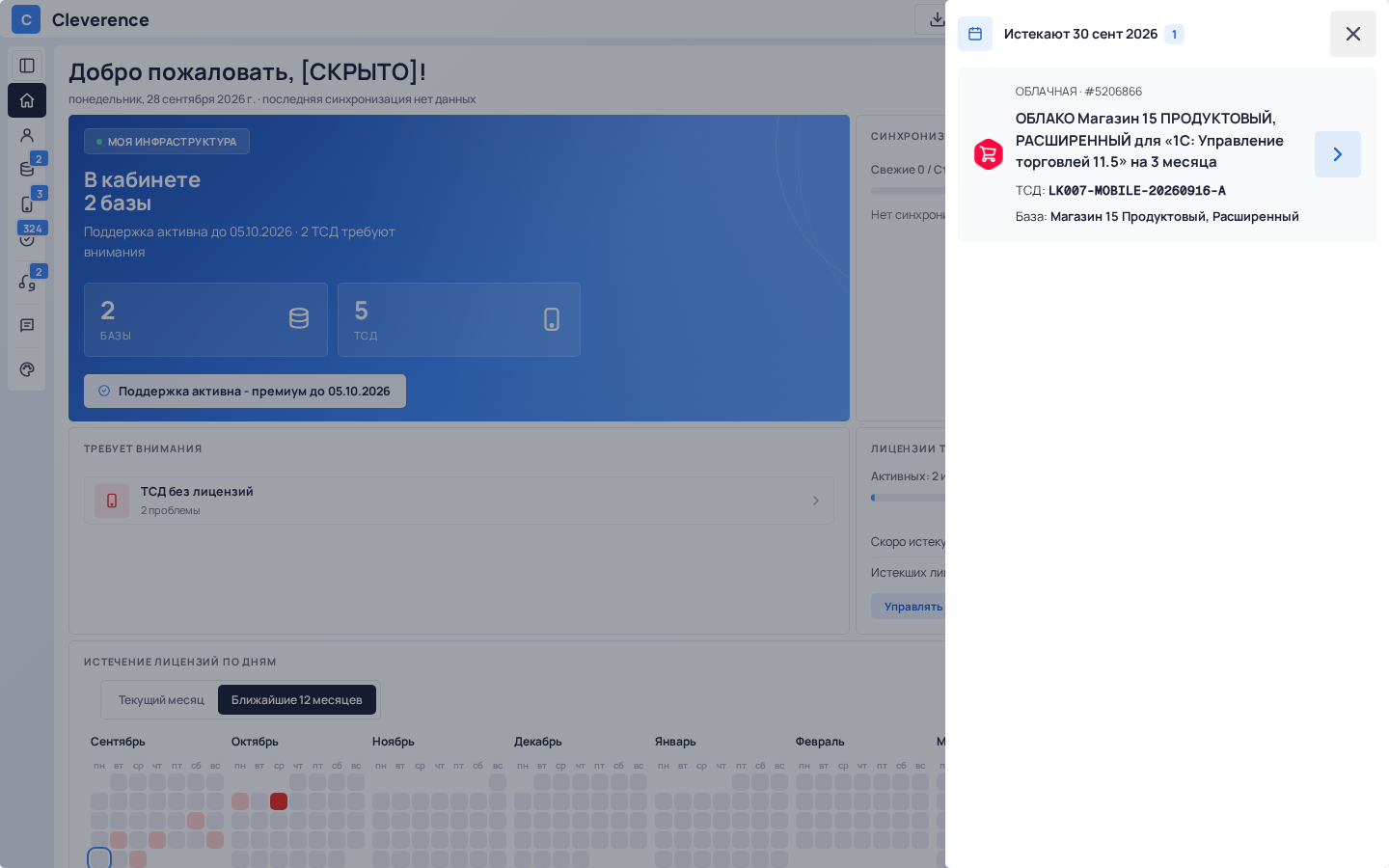Select the Ближайшие 12 месяцев tab
The image size is (1389, 868).
[x=297, y=700]
